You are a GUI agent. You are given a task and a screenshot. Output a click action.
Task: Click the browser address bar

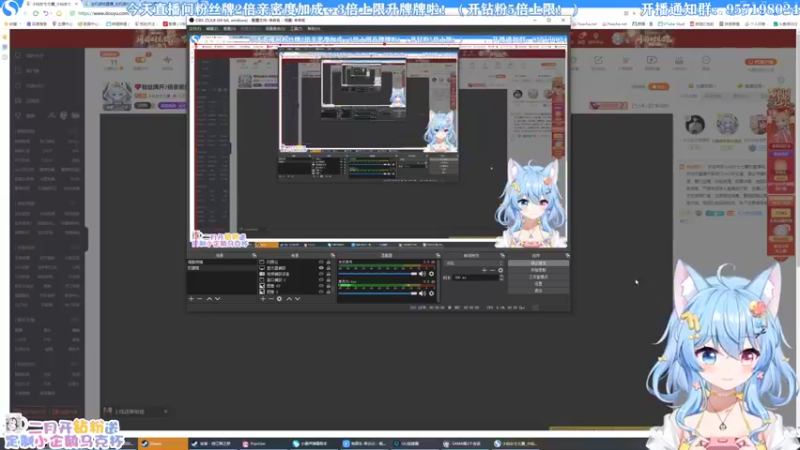102,13
